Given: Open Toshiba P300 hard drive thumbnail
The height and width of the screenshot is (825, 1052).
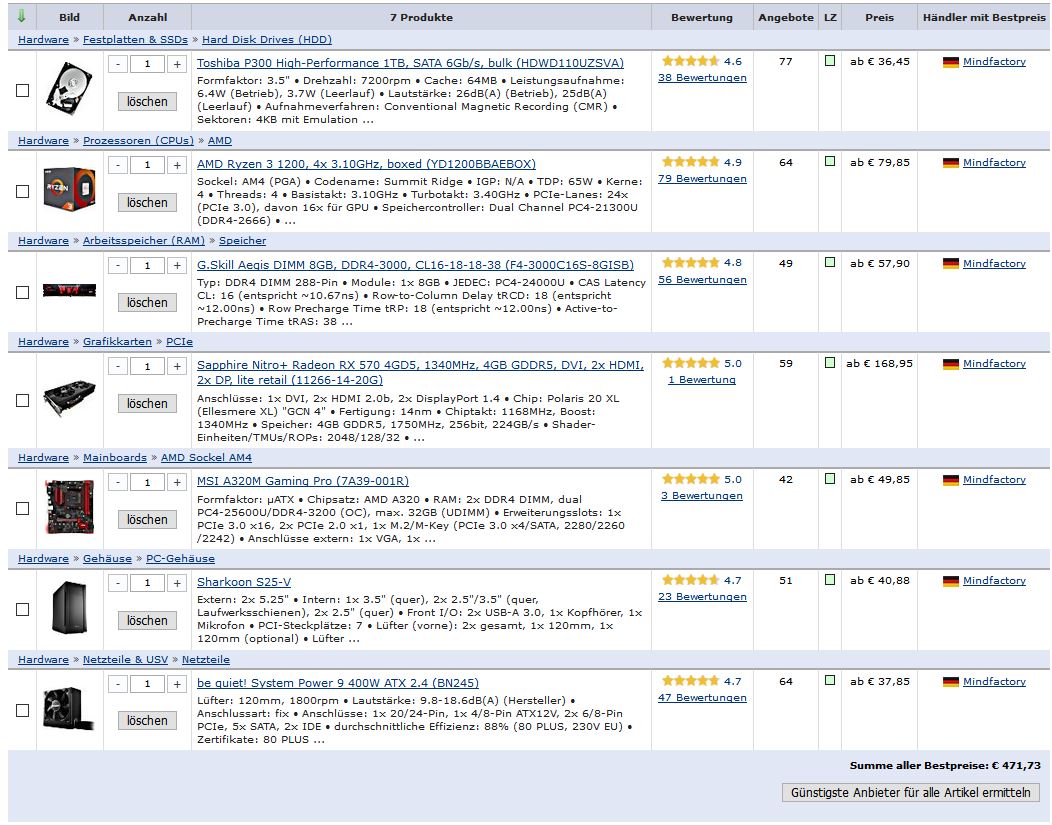Looking at the screenshot, I should tap(69, 88).
